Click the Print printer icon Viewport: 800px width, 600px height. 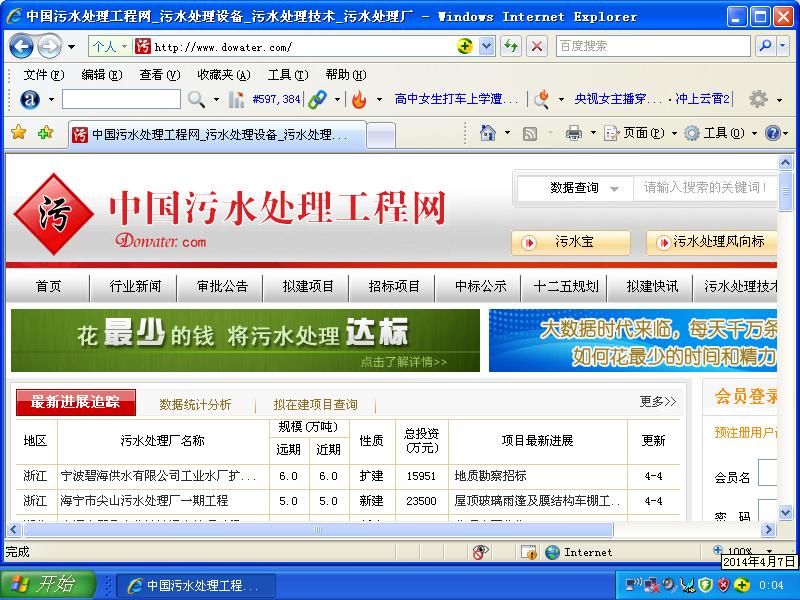[x=574, y=133]
